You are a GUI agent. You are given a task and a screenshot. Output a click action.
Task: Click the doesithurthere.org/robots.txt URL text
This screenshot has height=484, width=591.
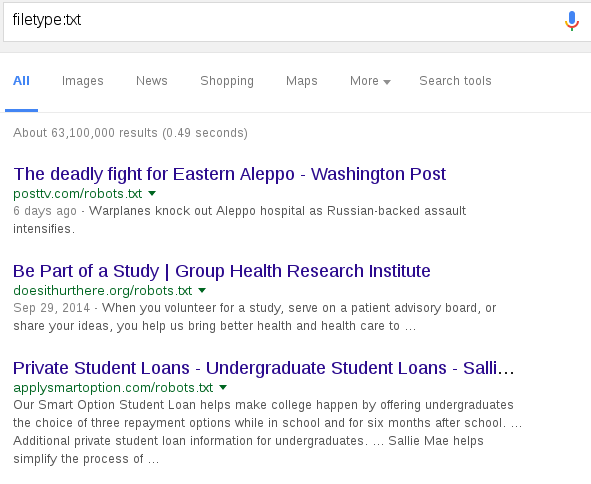coord(103,290)
